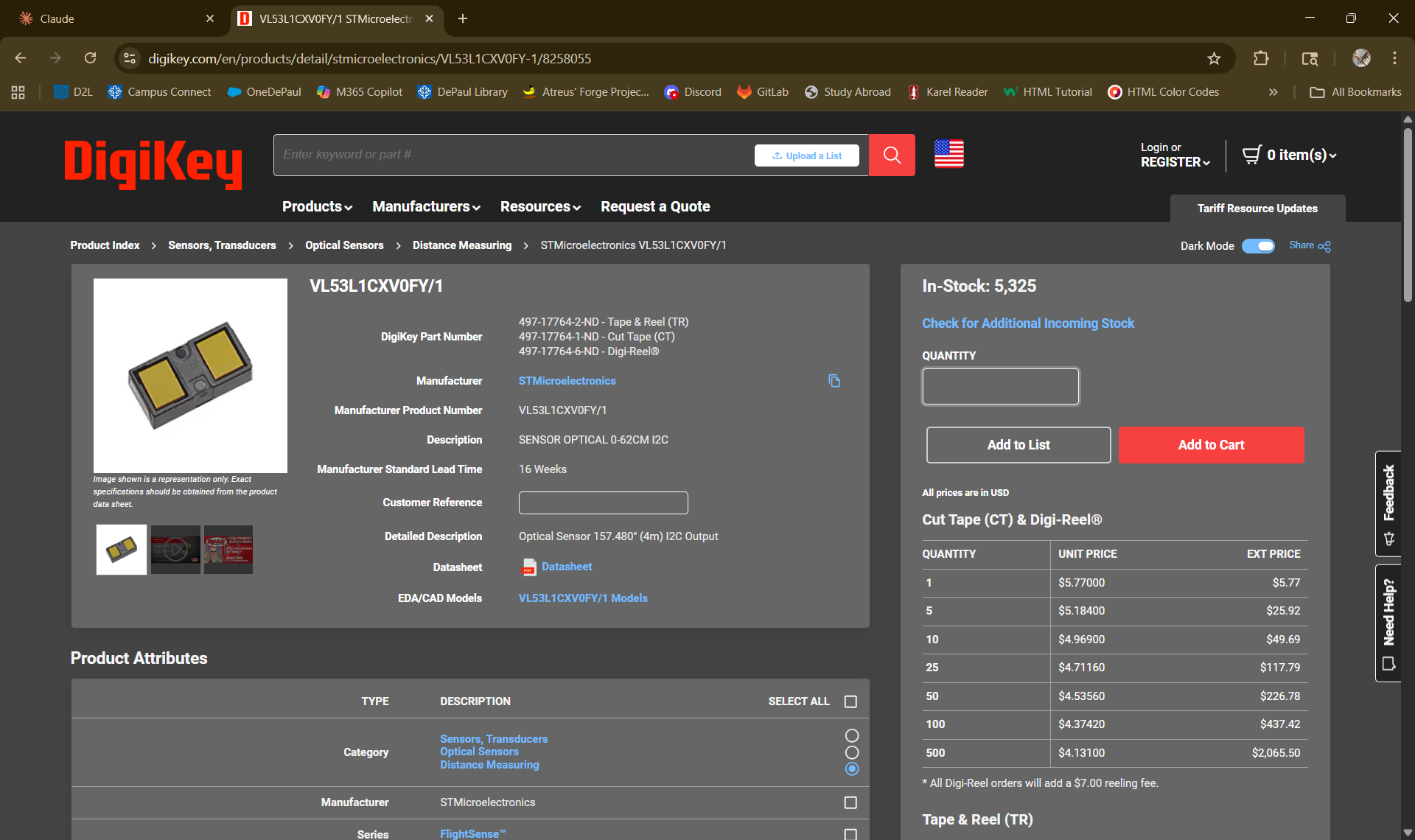
Task: Open the Share icon link
Action: tap(1324, 246)
